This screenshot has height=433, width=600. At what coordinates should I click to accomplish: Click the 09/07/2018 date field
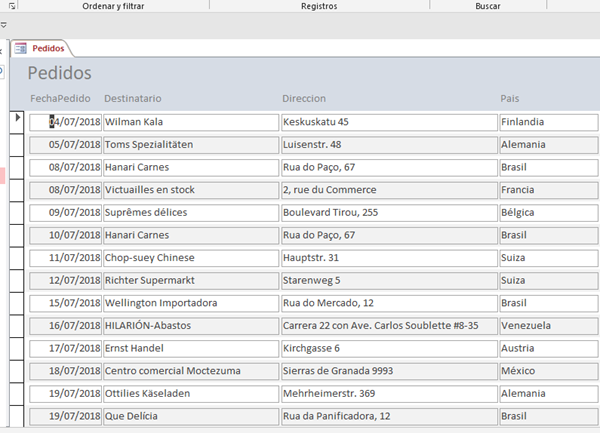point(65,213)
